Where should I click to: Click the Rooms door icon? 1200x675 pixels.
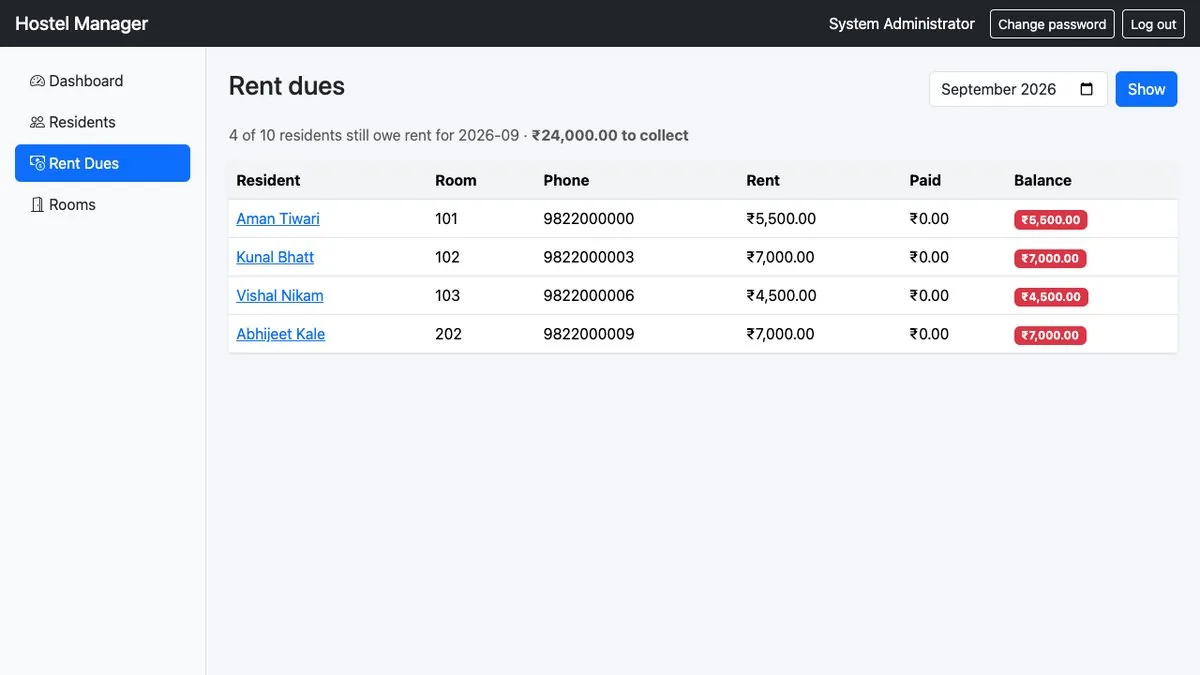coord(37,204)
